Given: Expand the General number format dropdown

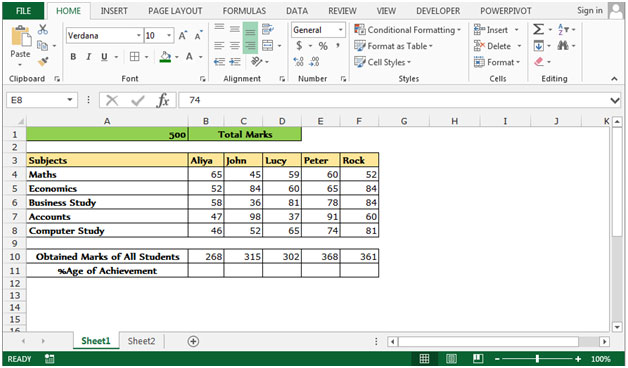Looking at the screenshot, I should point(340,30).
